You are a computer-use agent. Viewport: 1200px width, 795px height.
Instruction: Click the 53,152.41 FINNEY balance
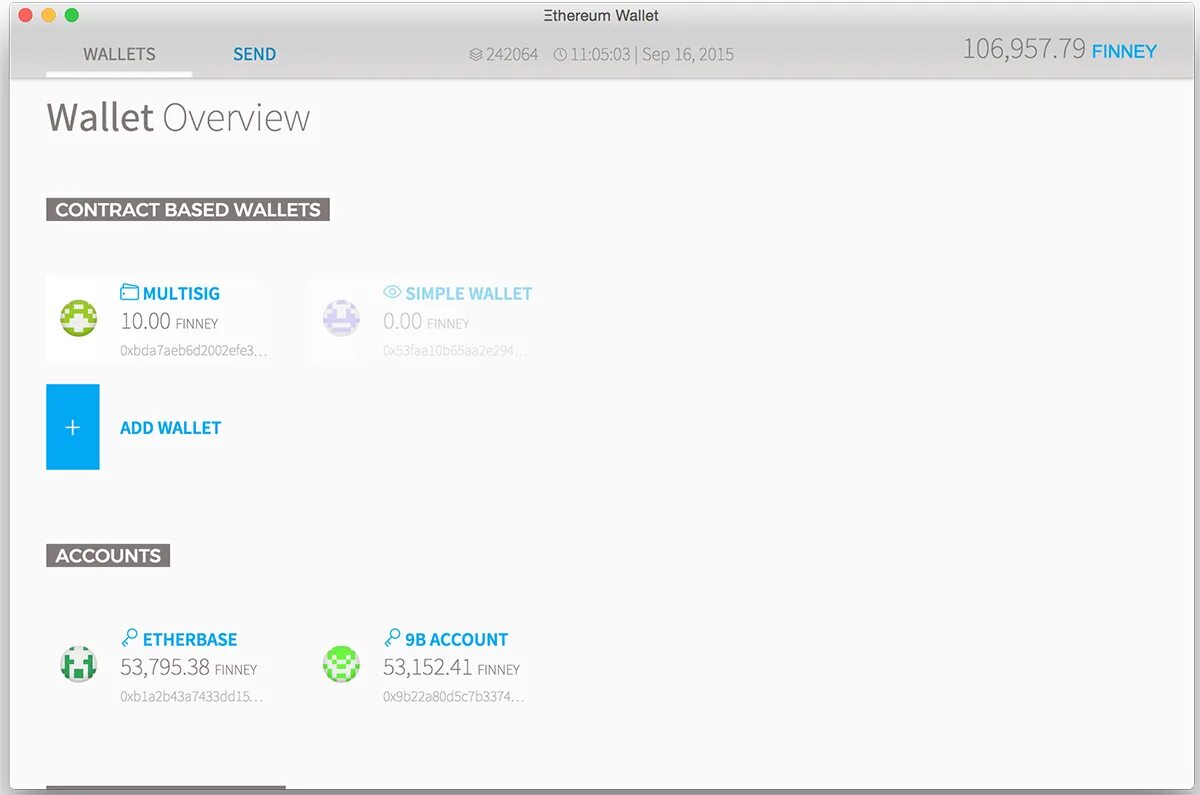click(451, 667)
